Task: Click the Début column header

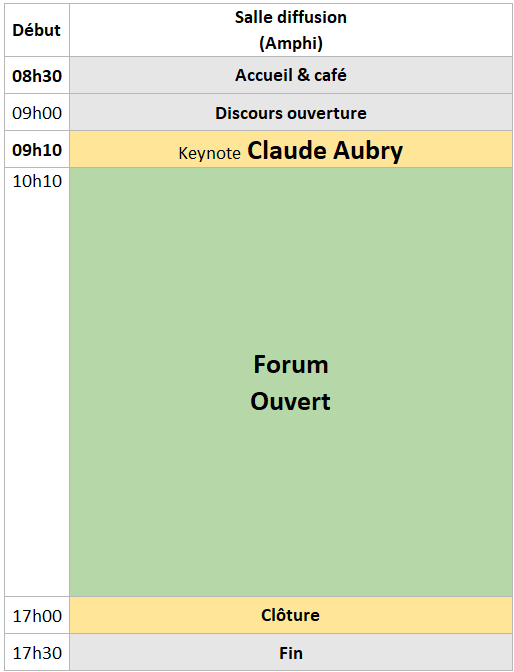Action: click(x=37, y=30)
